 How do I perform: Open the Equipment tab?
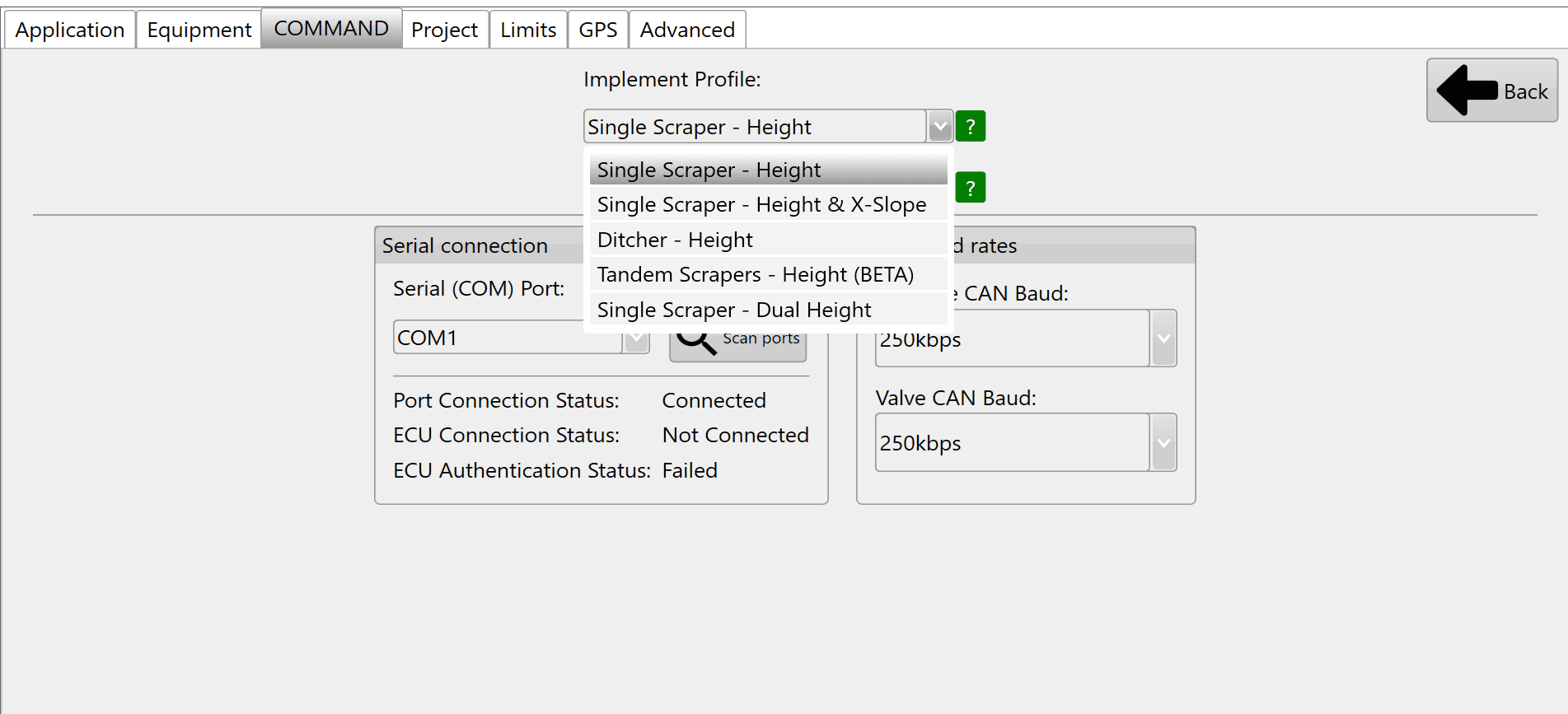click(x=199, y=30)
